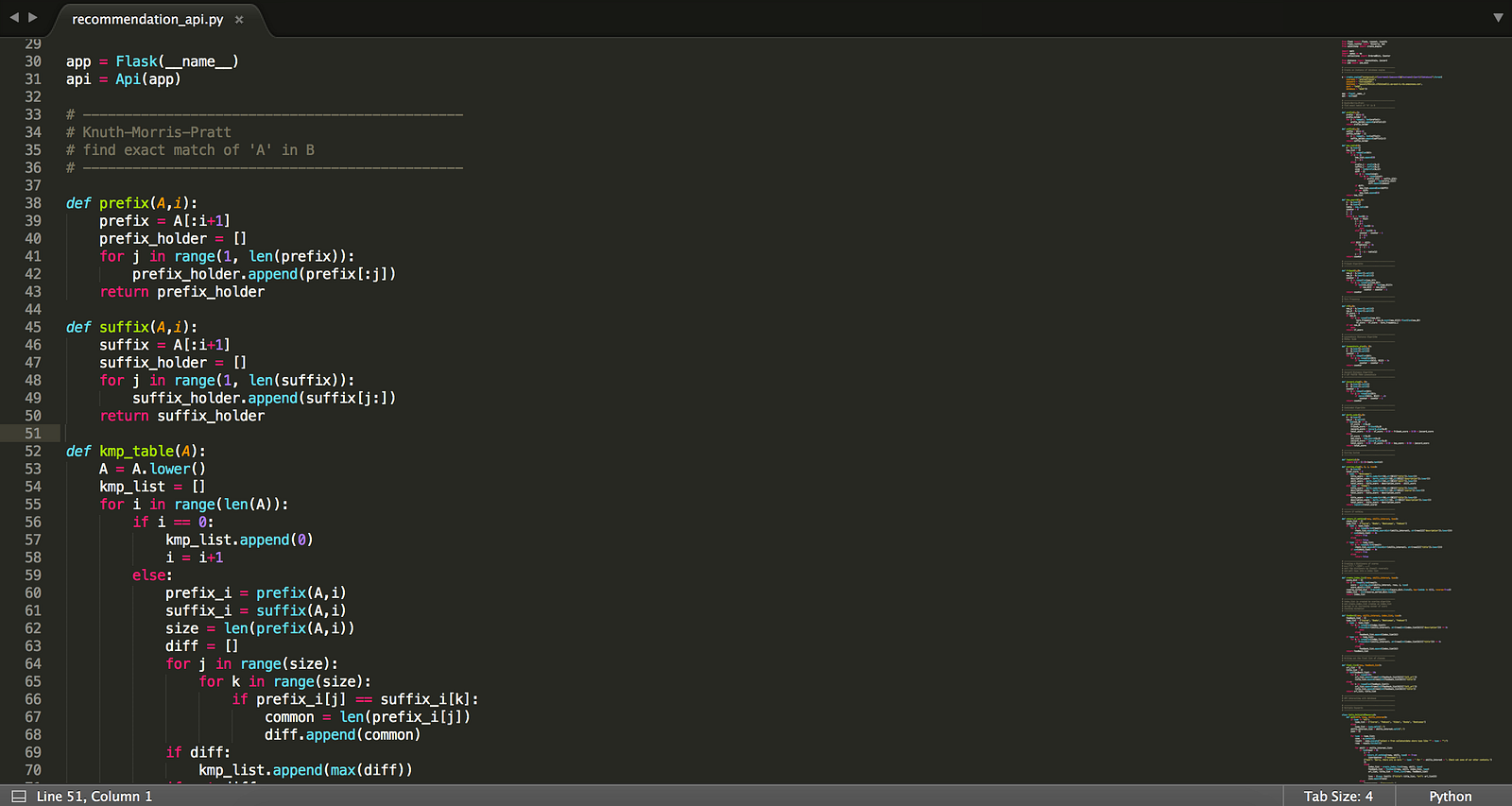Image resolution: width=1512 pixels, height=806 pixels.
Task: Click "suffix_i = suffix(A,i)" assignment
Action: pyautogui.click(x=256, y=610)
